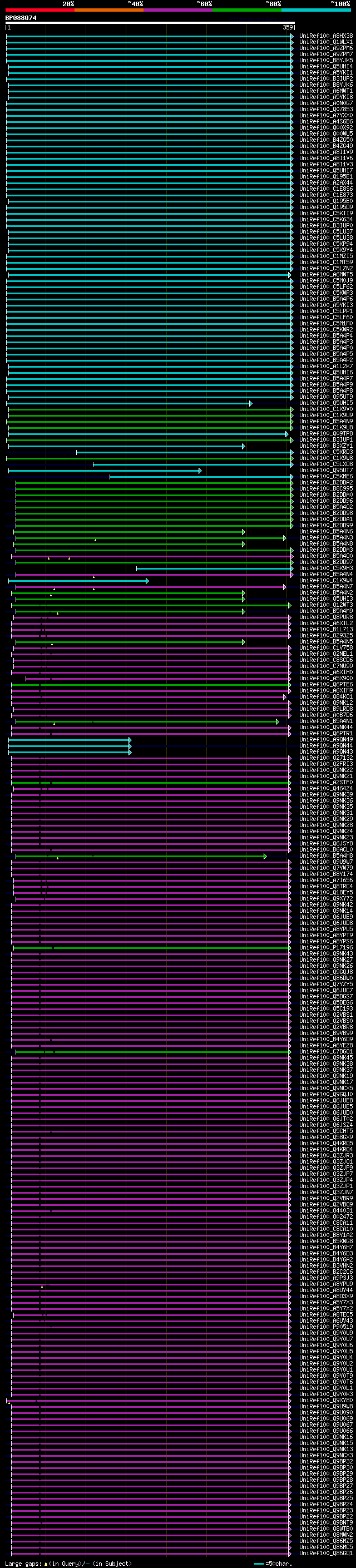Select the UniRef100_Q95UT9 label
Viewport: 356px width, 1568px height.
[x=325, y=397]
